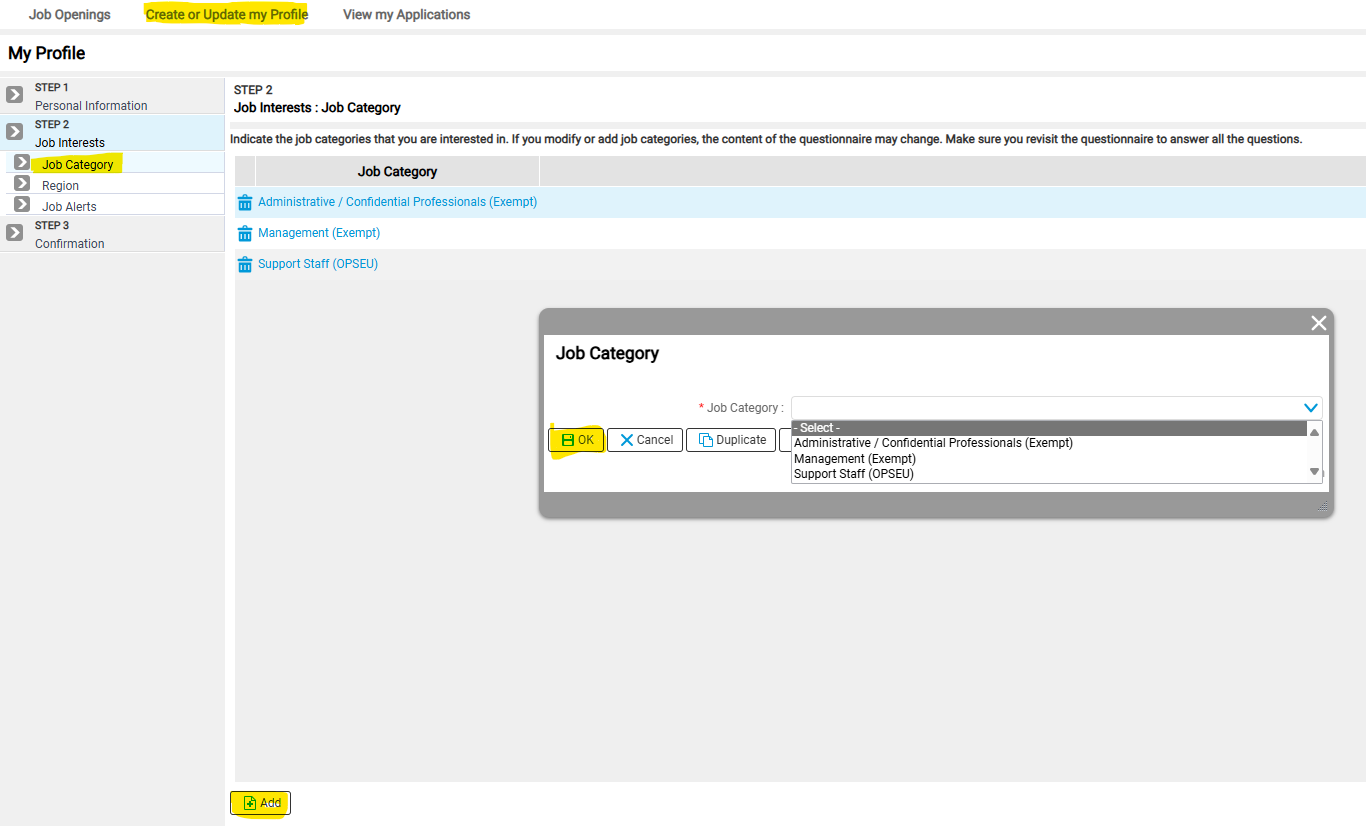Switch to View my Applications tab

click(x=406, y=15)
